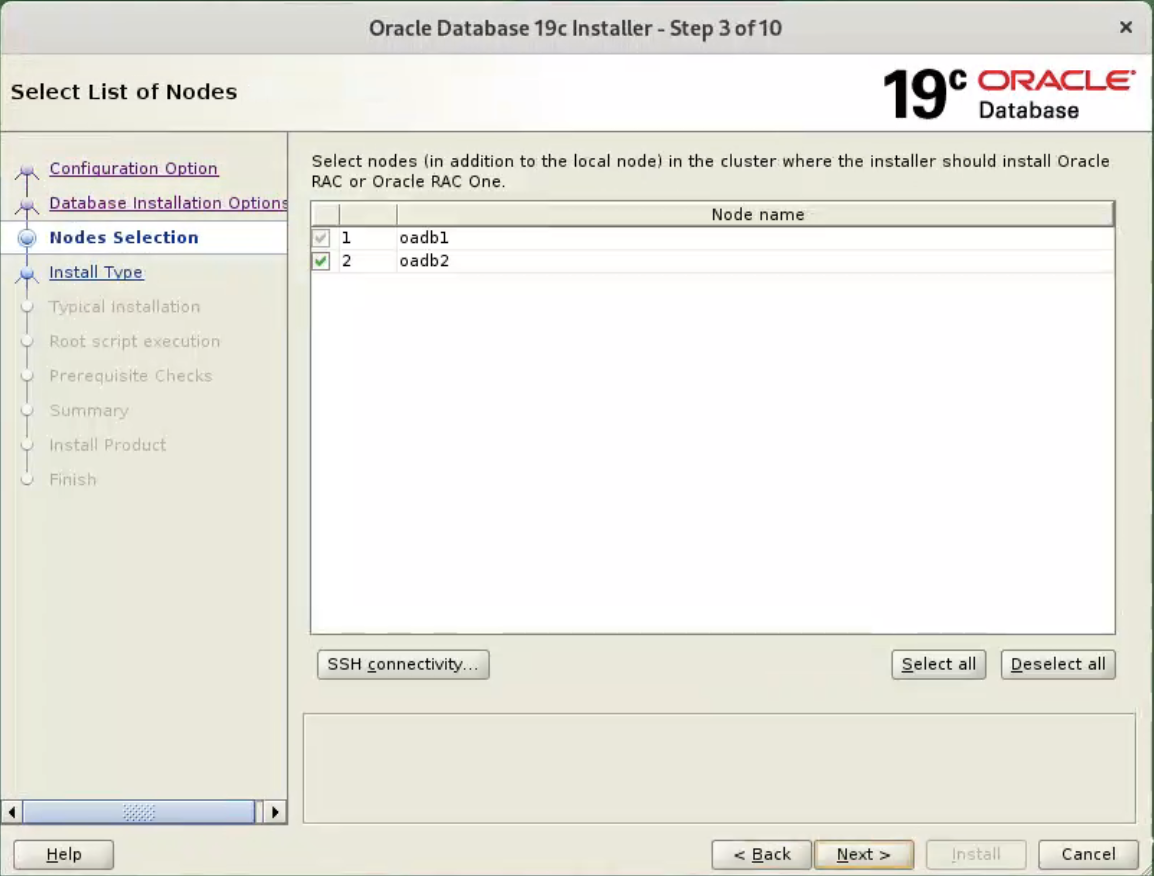The height and width of the screenshot is (876, 1154).
Task: Click the Install Type step marker icon
Action: click(27, 275)
